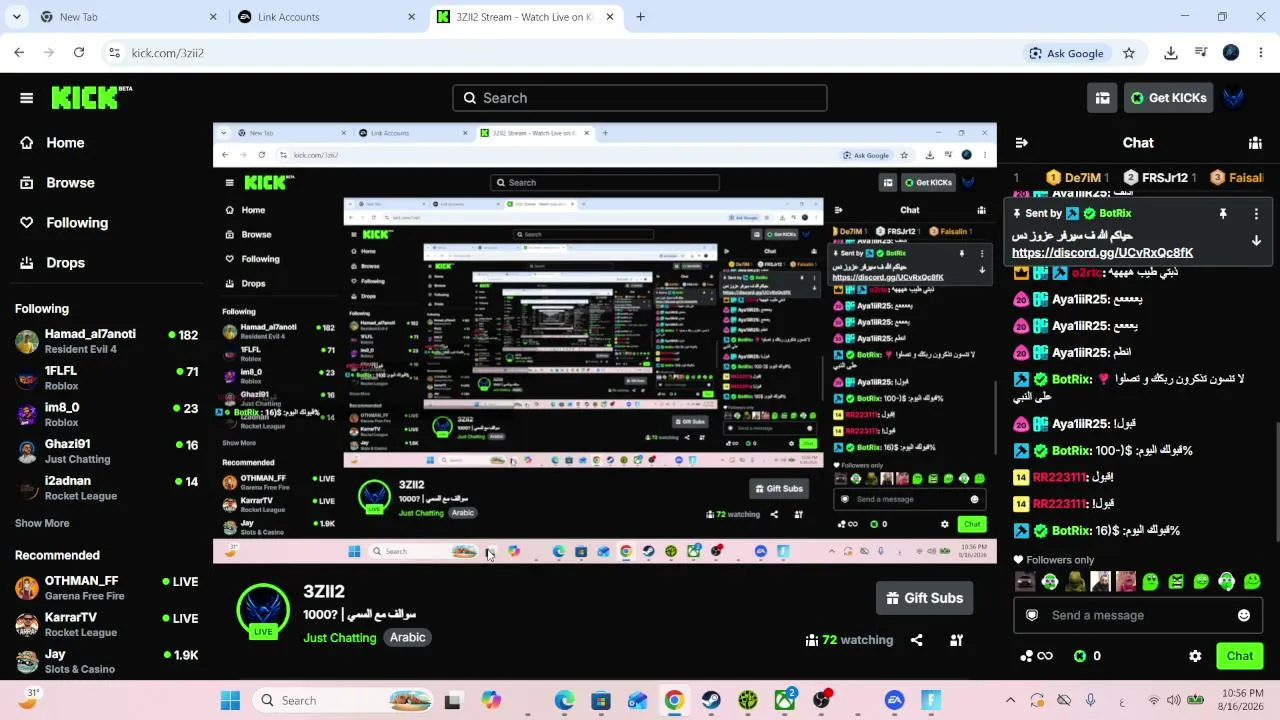Click the KICKs balance showing 0

[x=1087, y=657]
